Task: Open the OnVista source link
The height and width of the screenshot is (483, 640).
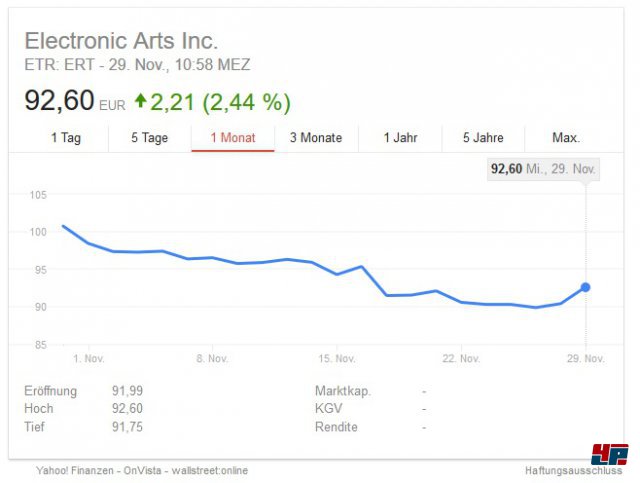Action: click(142, 470)
